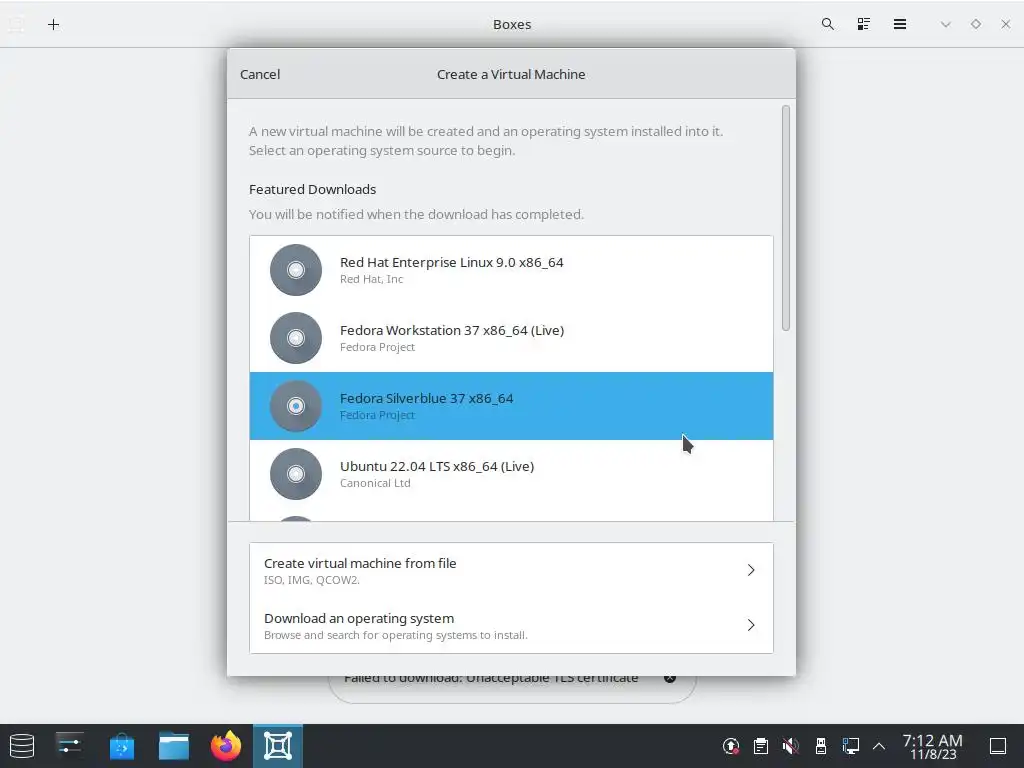Open Download an operating system
Screen dimensions: 1024x768
[x=511, y=626]
